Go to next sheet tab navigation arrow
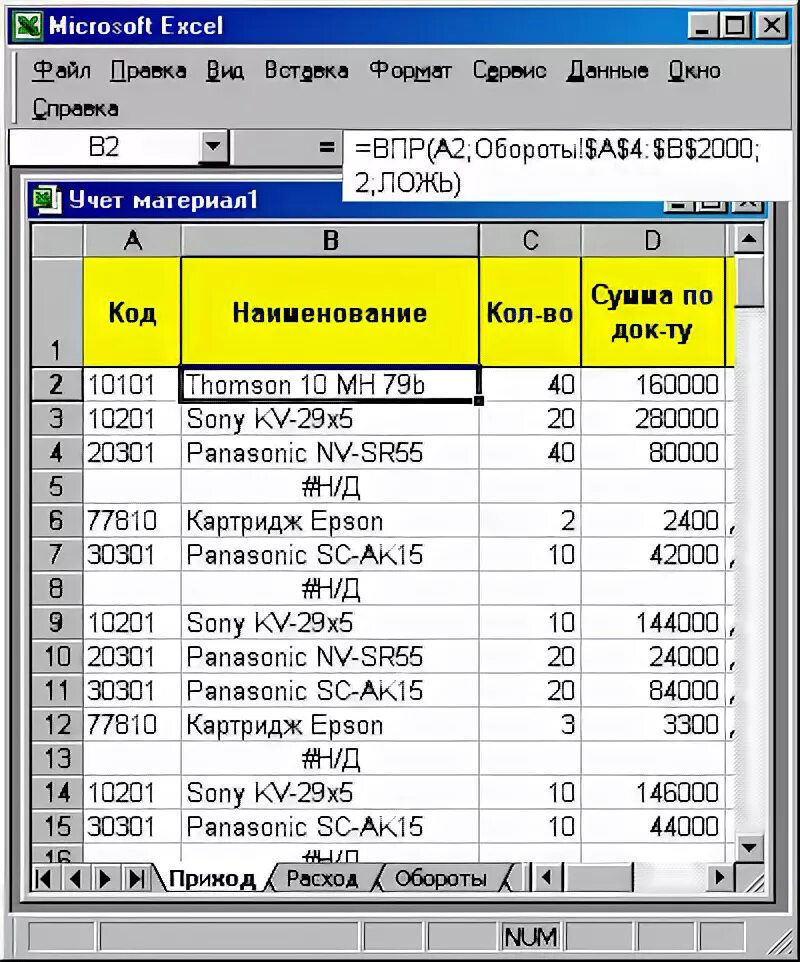Image resolution: width=800 pixels, height=962 pixels. point(105,879)
